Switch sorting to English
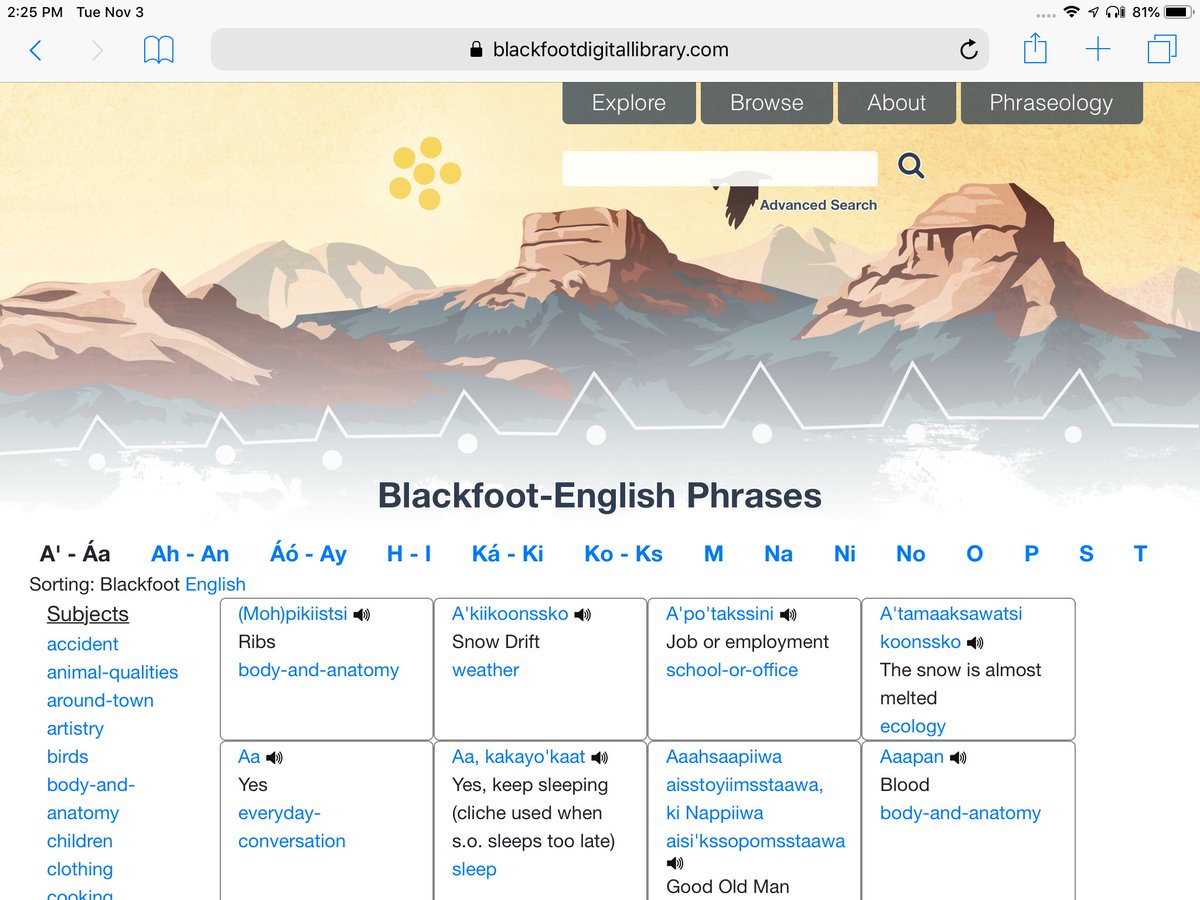 pyautogui.click(x=217, y=584)
